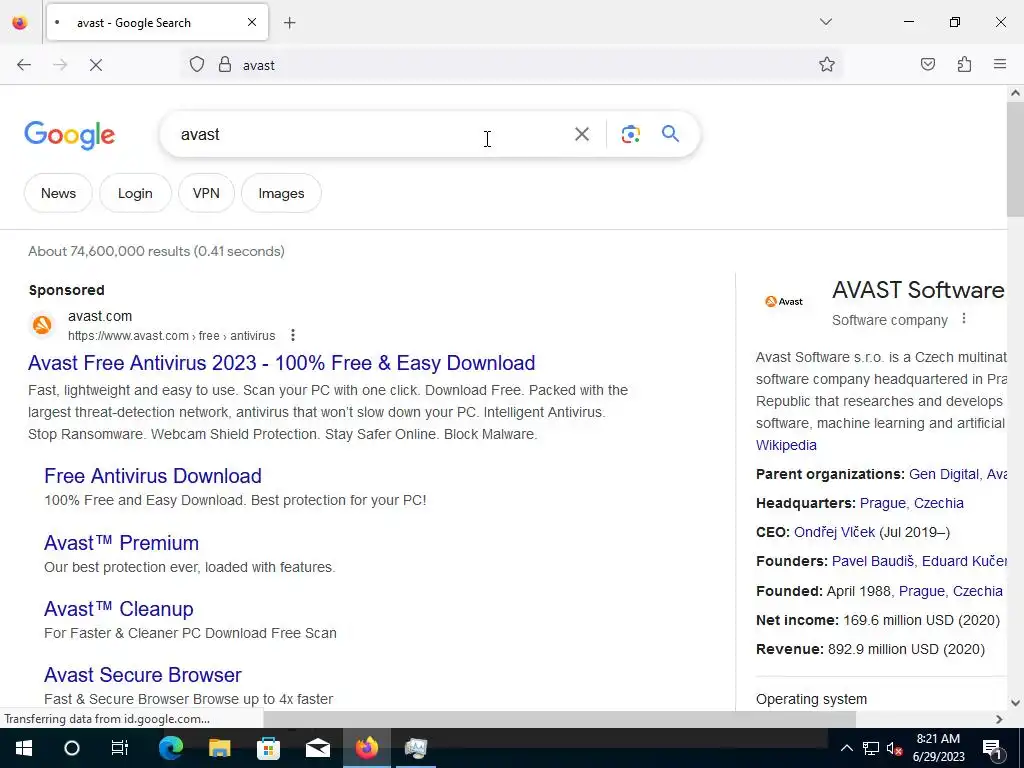
Task: Save page to Pocket
Action: 928,64
